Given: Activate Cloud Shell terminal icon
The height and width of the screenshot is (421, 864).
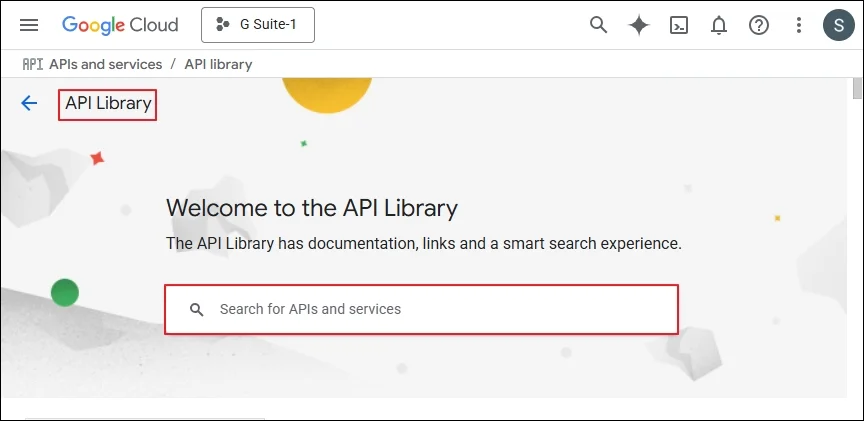Looking at the screenshot, I should 679,25.
